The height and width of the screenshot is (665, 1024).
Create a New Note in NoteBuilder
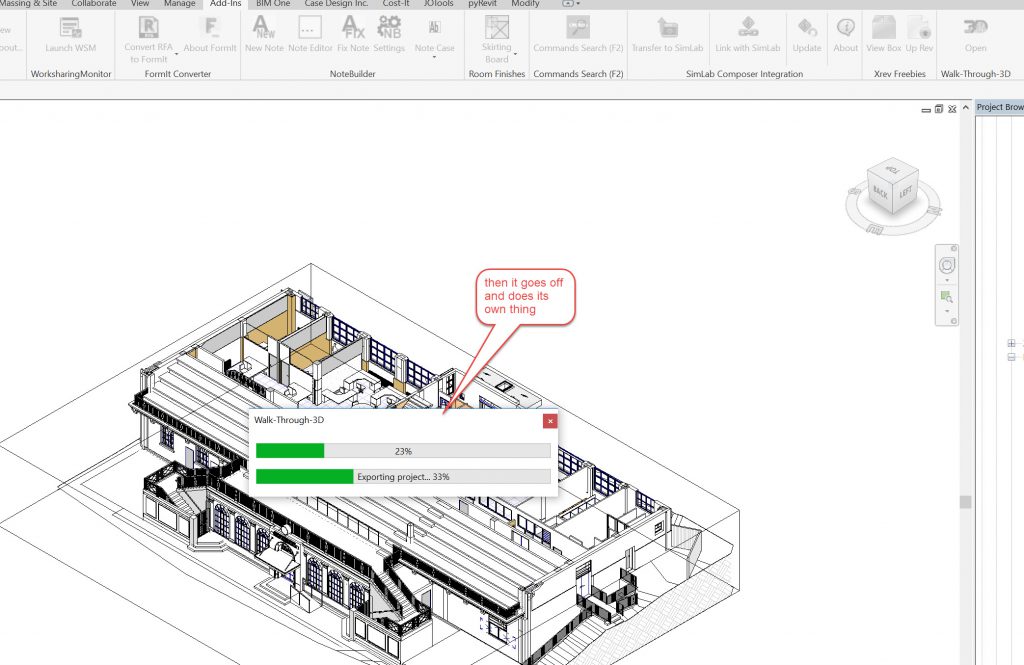tap(264, 33)
